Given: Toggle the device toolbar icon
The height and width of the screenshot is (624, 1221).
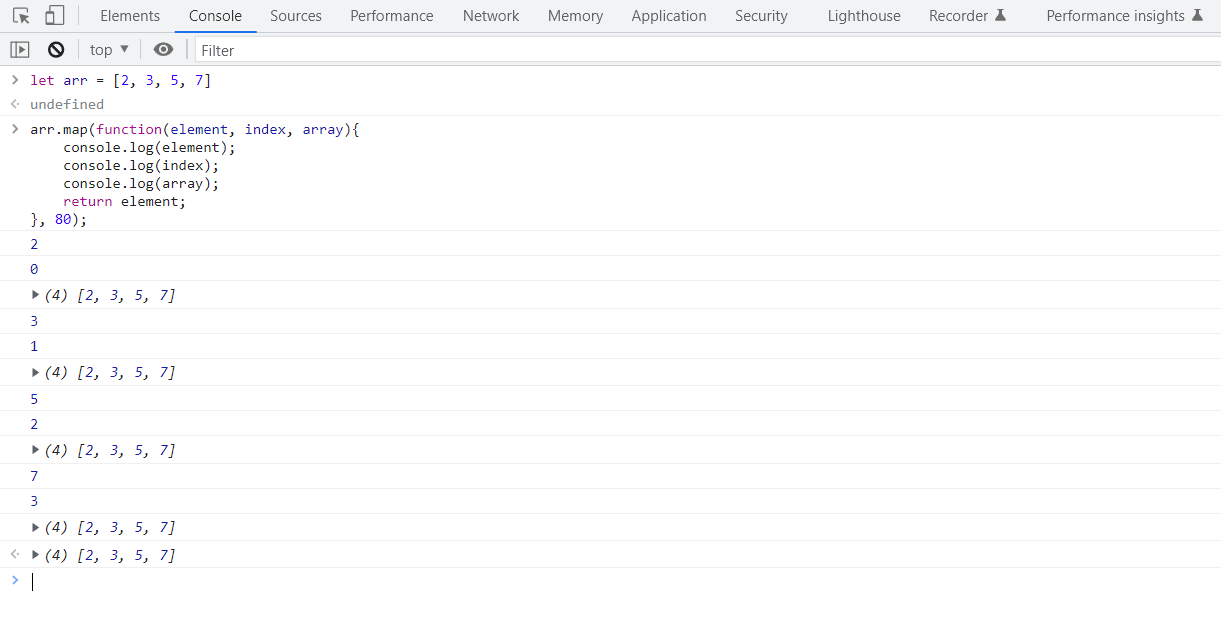Looking at the screenshot, I should 55,16.
